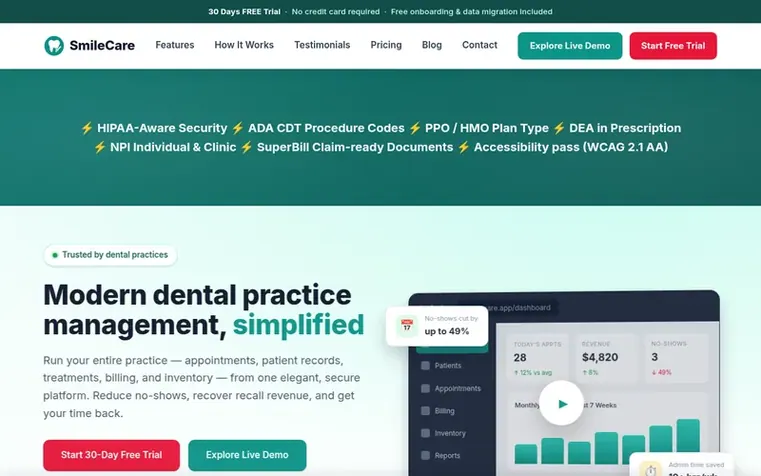Open the Features nav link

pyautogui.click(x=175, y=45)
